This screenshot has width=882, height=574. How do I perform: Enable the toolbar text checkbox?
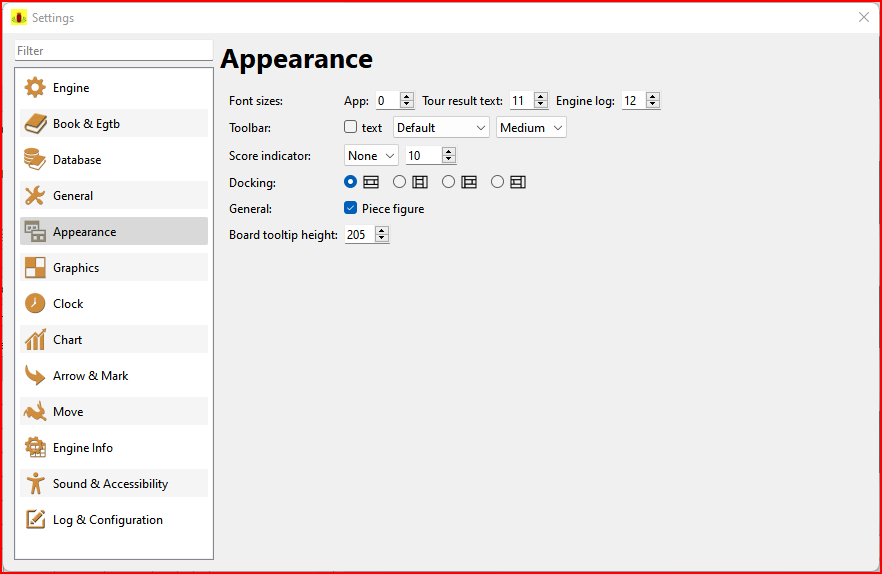click(x=350, y=128)
